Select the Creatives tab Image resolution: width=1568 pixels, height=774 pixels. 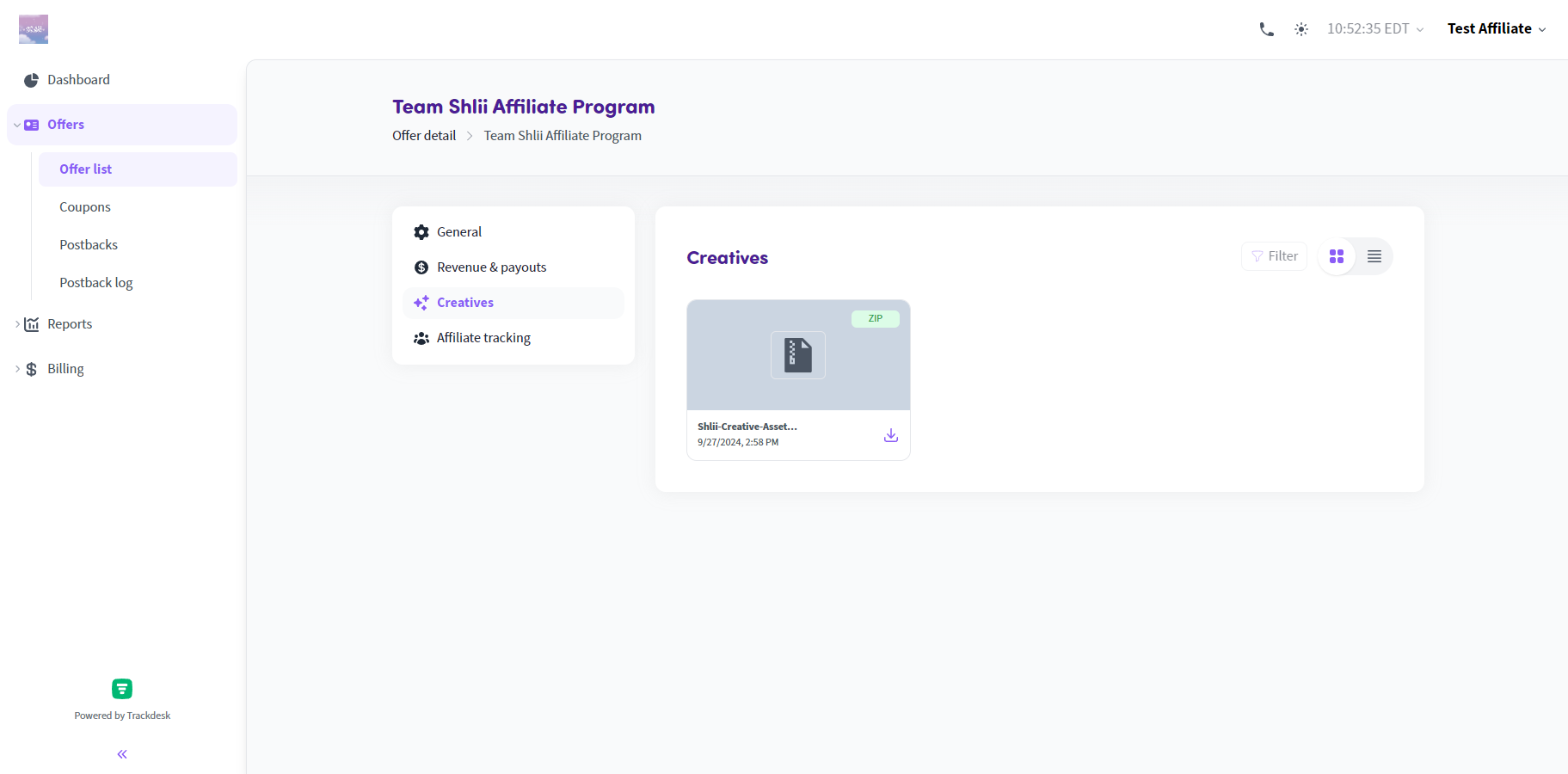point(513,303)
